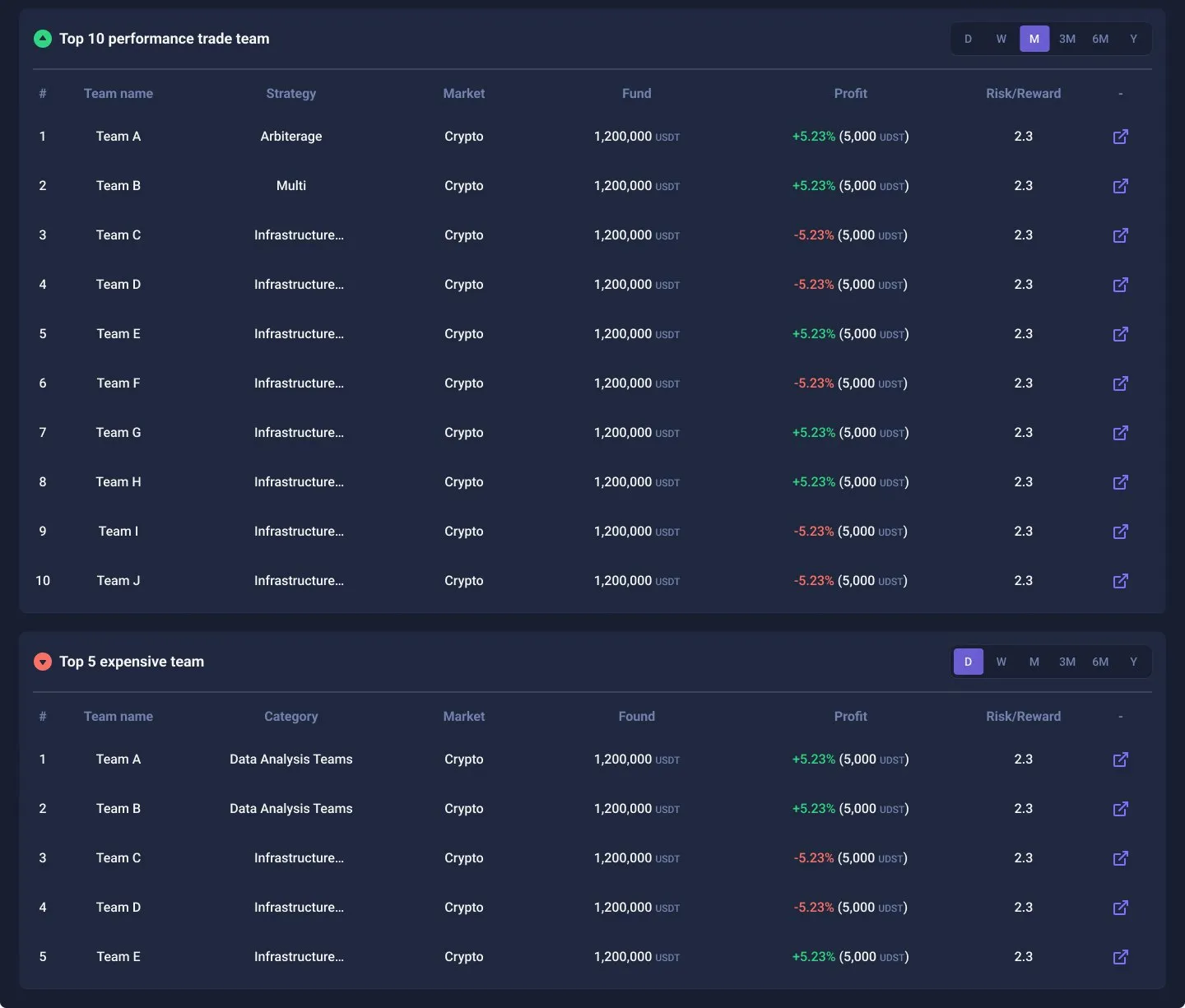Select 6M period in Top 10 performance table

[1100, 39]
